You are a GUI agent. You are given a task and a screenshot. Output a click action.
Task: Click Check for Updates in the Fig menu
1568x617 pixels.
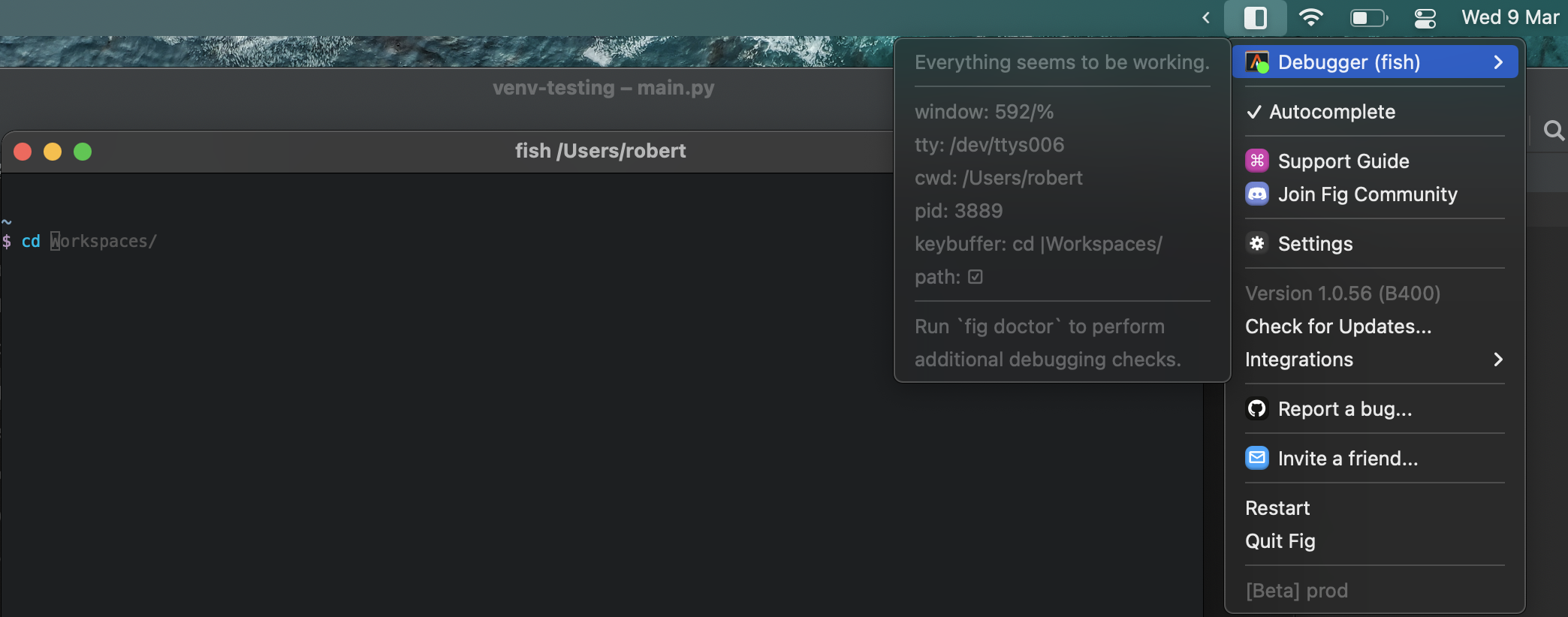(x=1337, y=326)
